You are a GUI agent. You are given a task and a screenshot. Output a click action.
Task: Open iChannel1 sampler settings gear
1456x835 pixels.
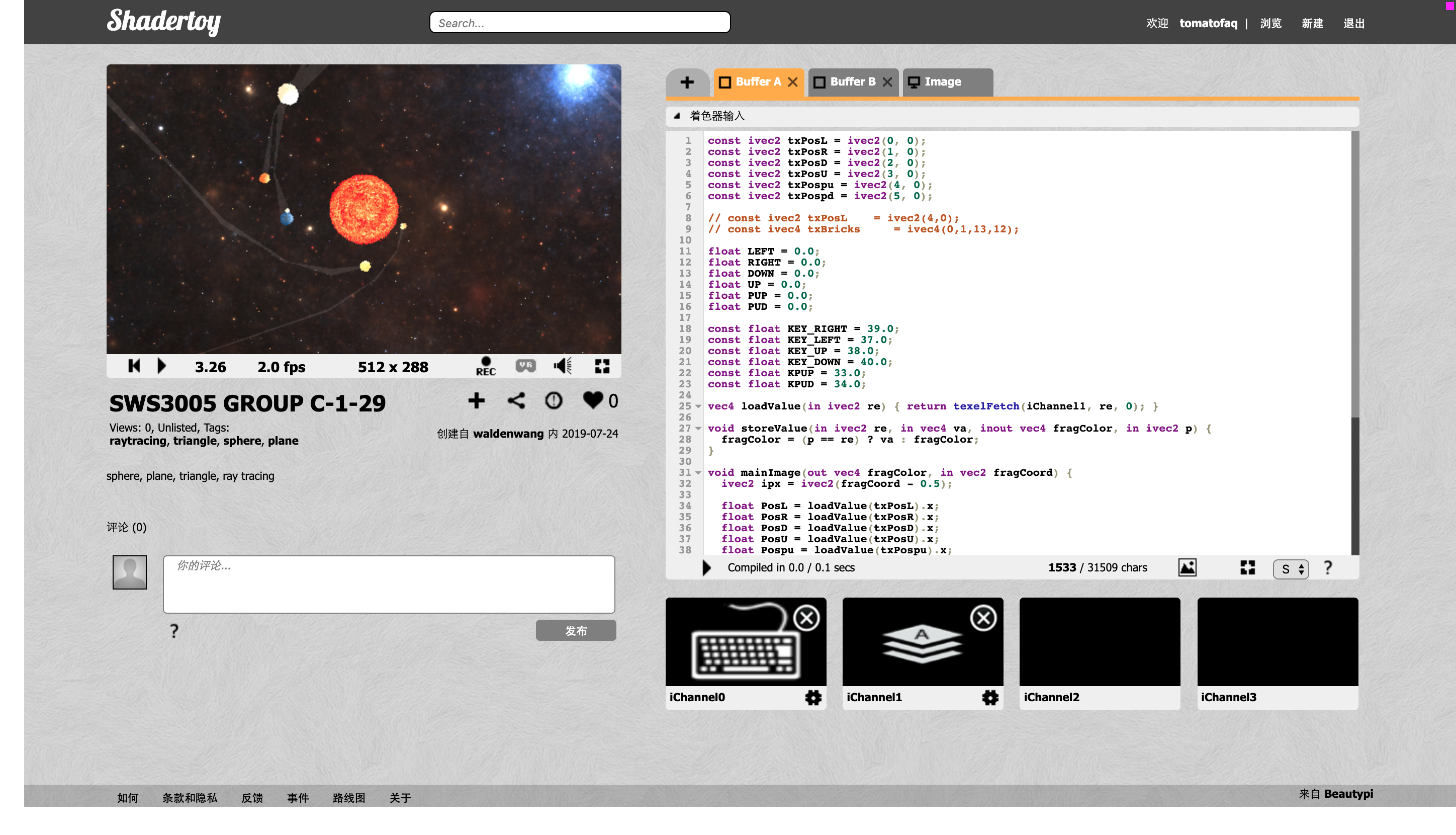(990, 697)
